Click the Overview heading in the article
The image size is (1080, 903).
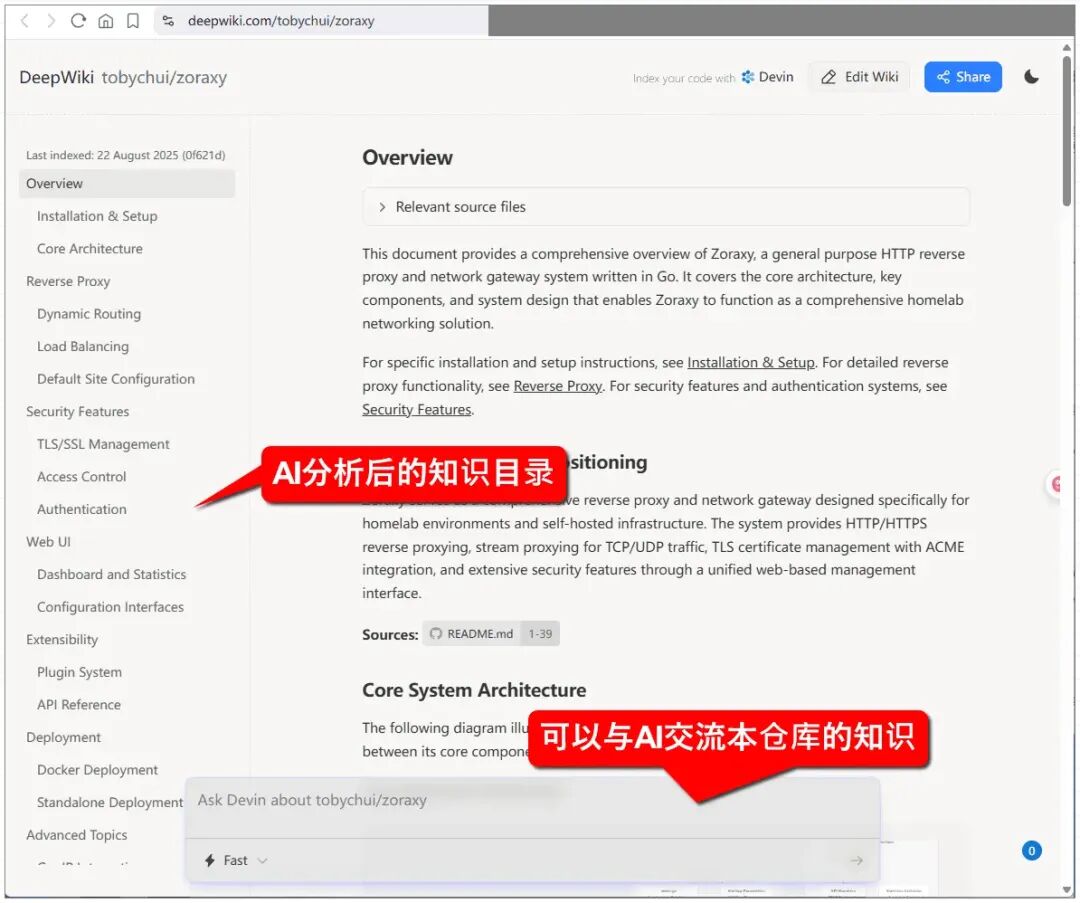pyautogui.click(x=408, y=158)
